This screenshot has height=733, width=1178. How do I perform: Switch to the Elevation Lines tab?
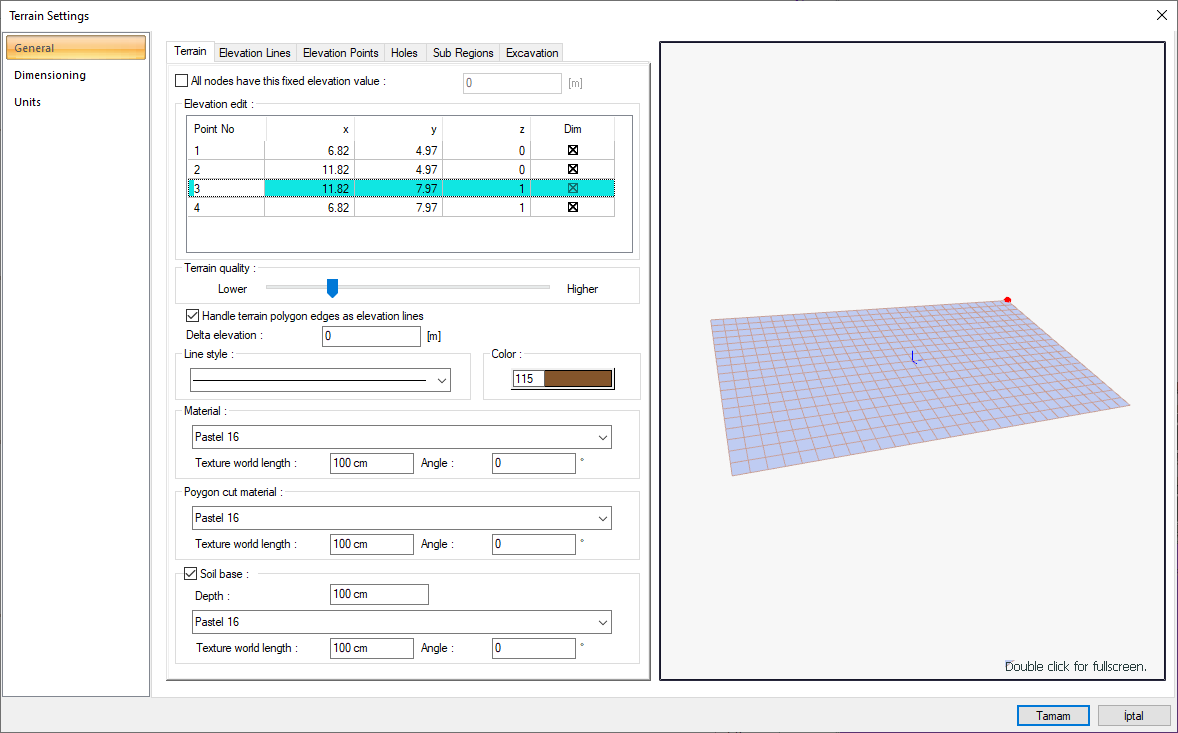[254, 53]
